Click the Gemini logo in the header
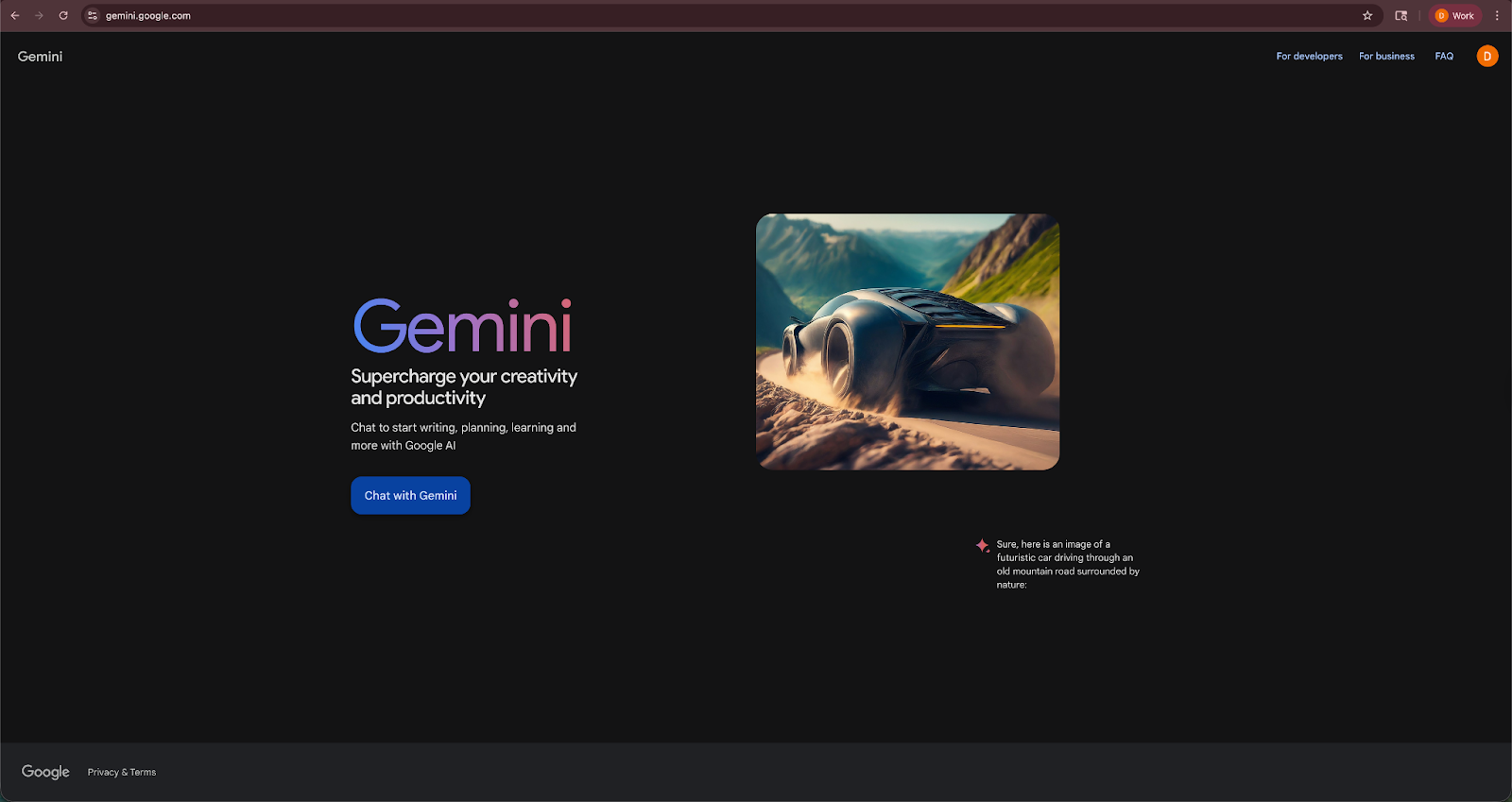This screenshot has height=802, width=1512. click(x=40, y=57)
